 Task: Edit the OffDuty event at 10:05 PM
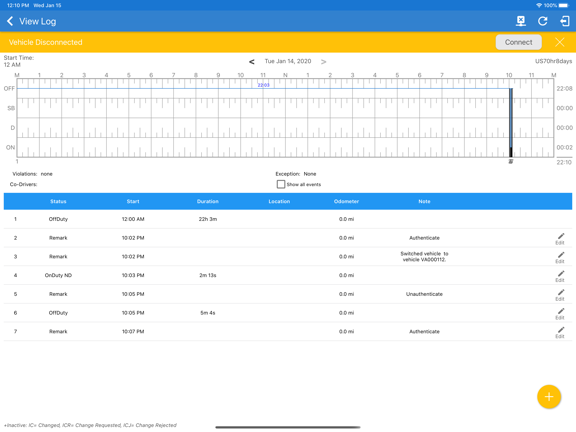pyautogui.click(x=560, y=313)
